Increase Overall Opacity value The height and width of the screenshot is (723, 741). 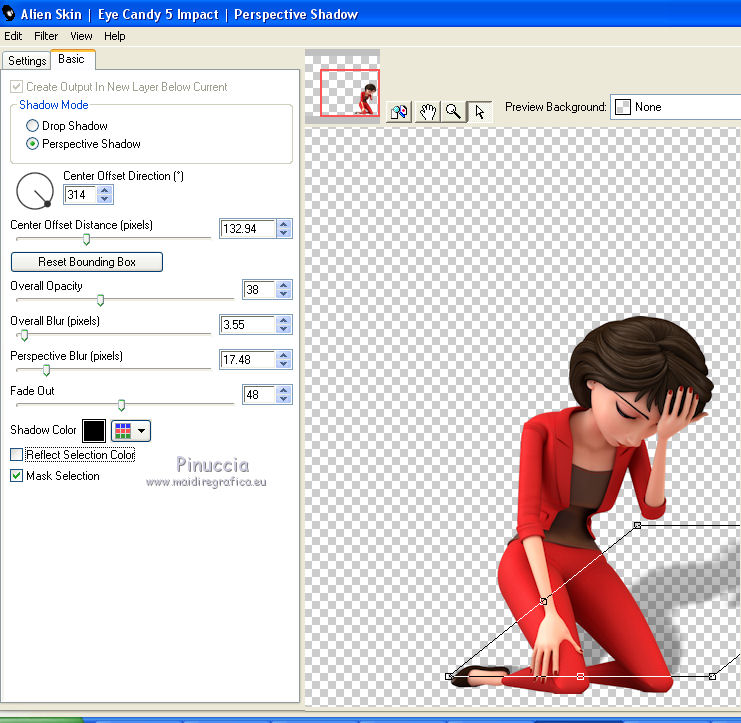[x=284, y=285]
